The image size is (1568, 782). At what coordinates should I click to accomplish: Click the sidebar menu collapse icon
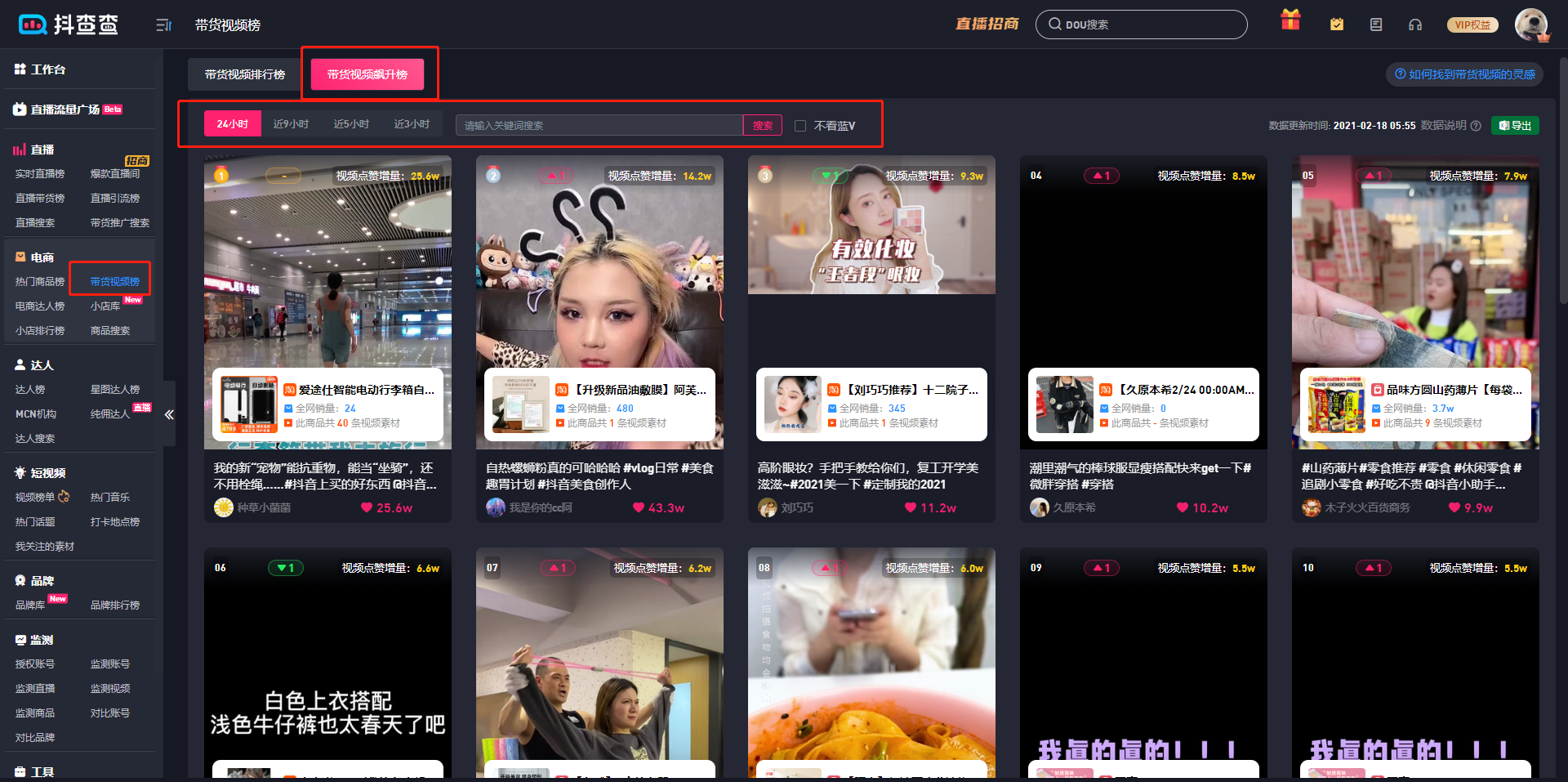point(163,25)
